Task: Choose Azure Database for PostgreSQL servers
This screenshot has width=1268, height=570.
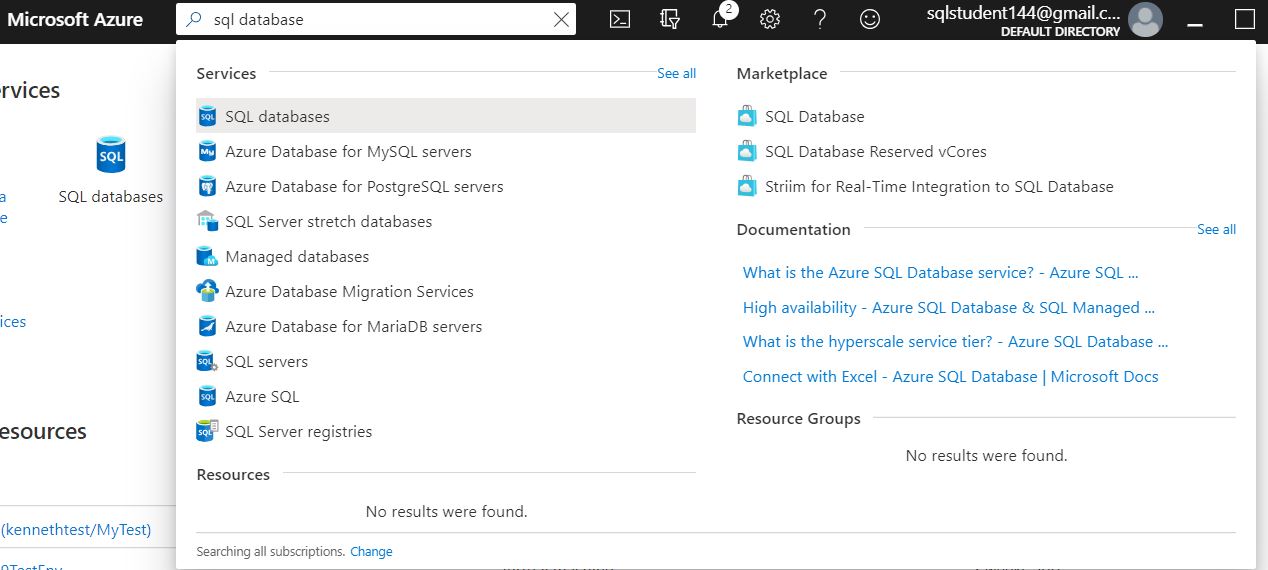Action: 364,187
